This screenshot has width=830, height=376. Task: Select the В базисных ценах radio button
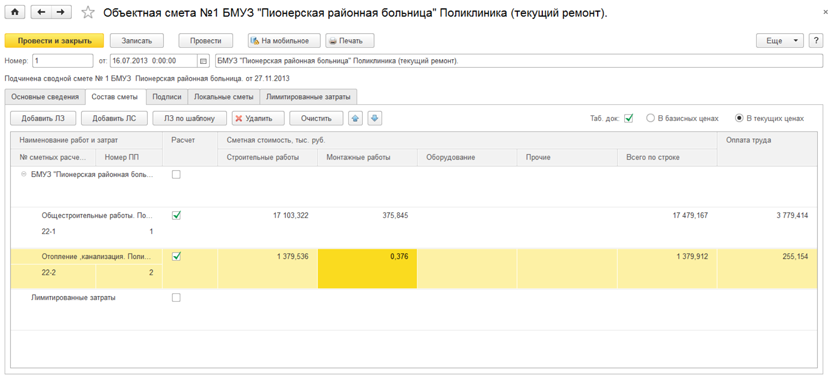pyautogui.click(x=651, y=118)
